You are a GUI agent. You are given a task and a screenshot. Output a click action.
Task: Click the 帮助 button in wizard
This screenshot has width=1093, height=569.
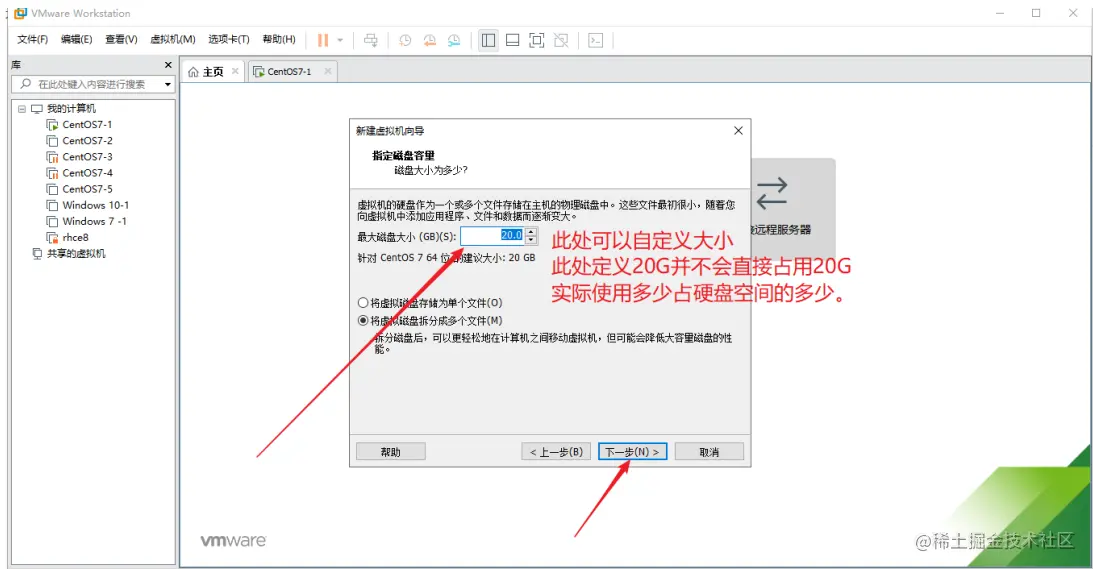(390, 452)
